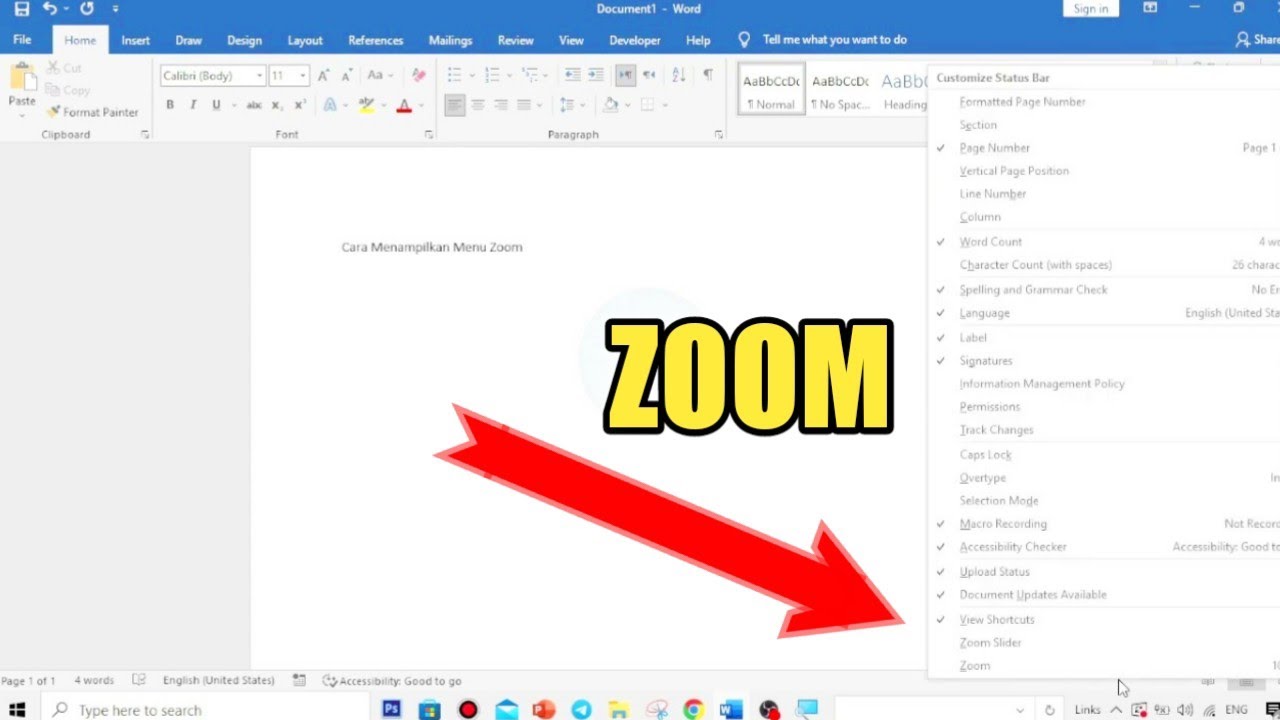Click the Paste clipboard icon

[22, 78]
